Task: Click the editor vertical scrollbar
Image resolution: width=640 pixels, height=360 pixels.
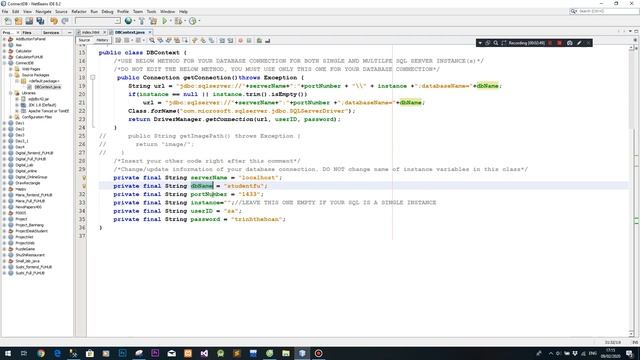Action: (631, 190)
